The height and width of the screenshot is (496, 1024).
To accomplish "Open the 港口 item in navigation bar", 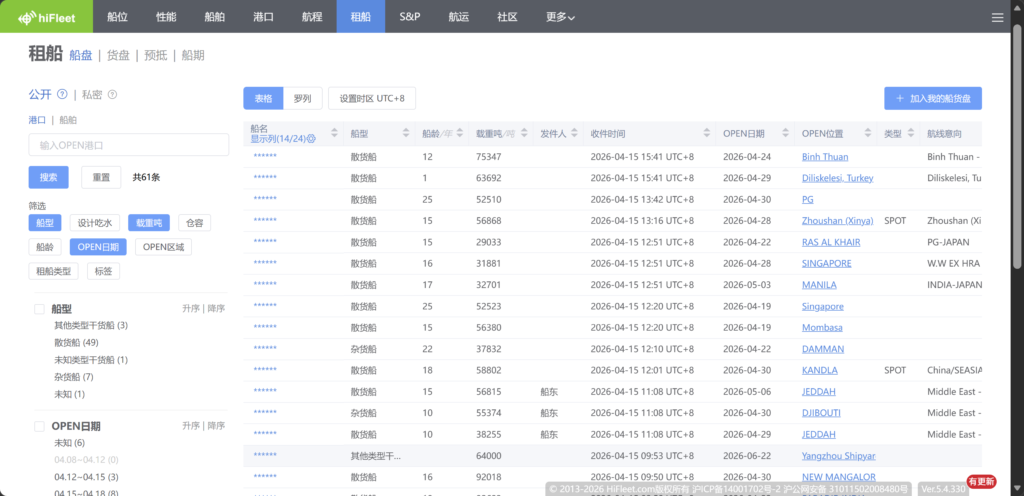I will click(x=263, y=17).
